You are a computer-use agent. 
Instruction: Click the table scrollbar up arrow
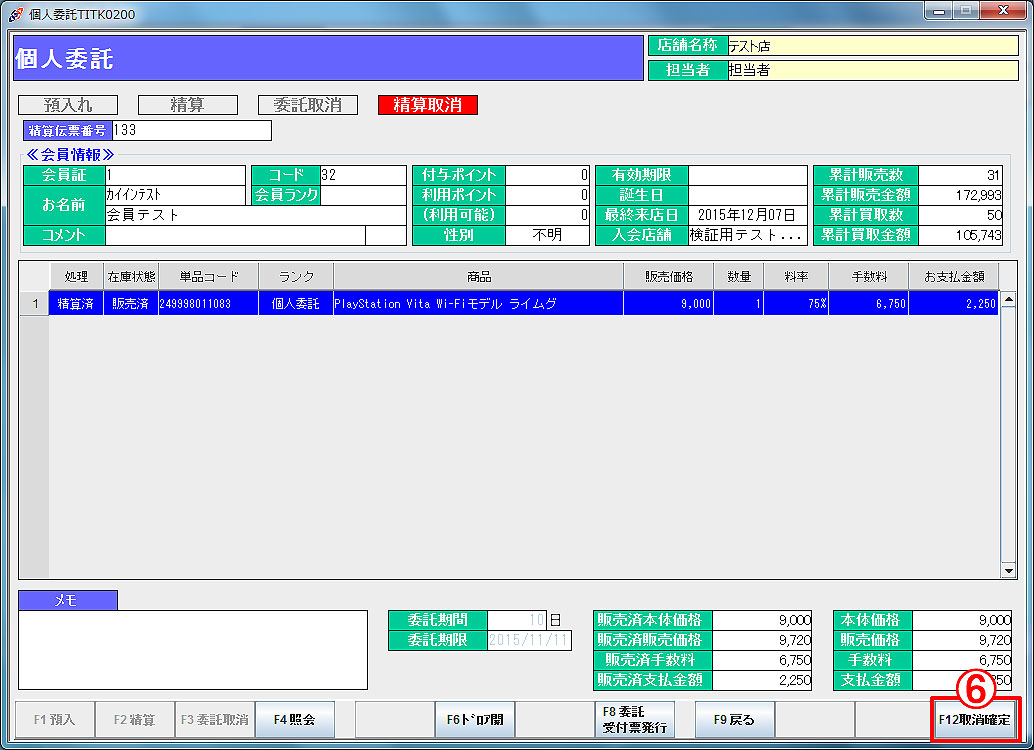pyautogui.click(x=1008, y=272)
